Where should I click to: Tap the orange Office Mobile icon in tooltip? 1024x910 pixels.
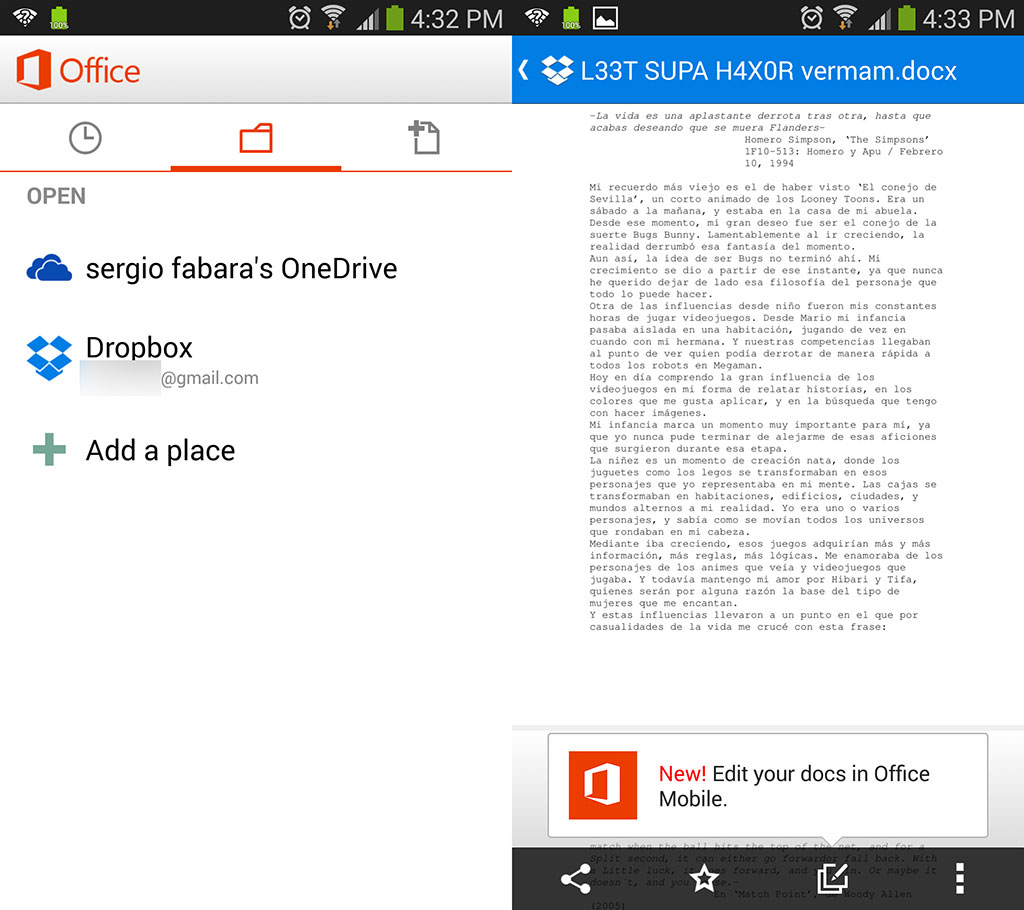603,785
